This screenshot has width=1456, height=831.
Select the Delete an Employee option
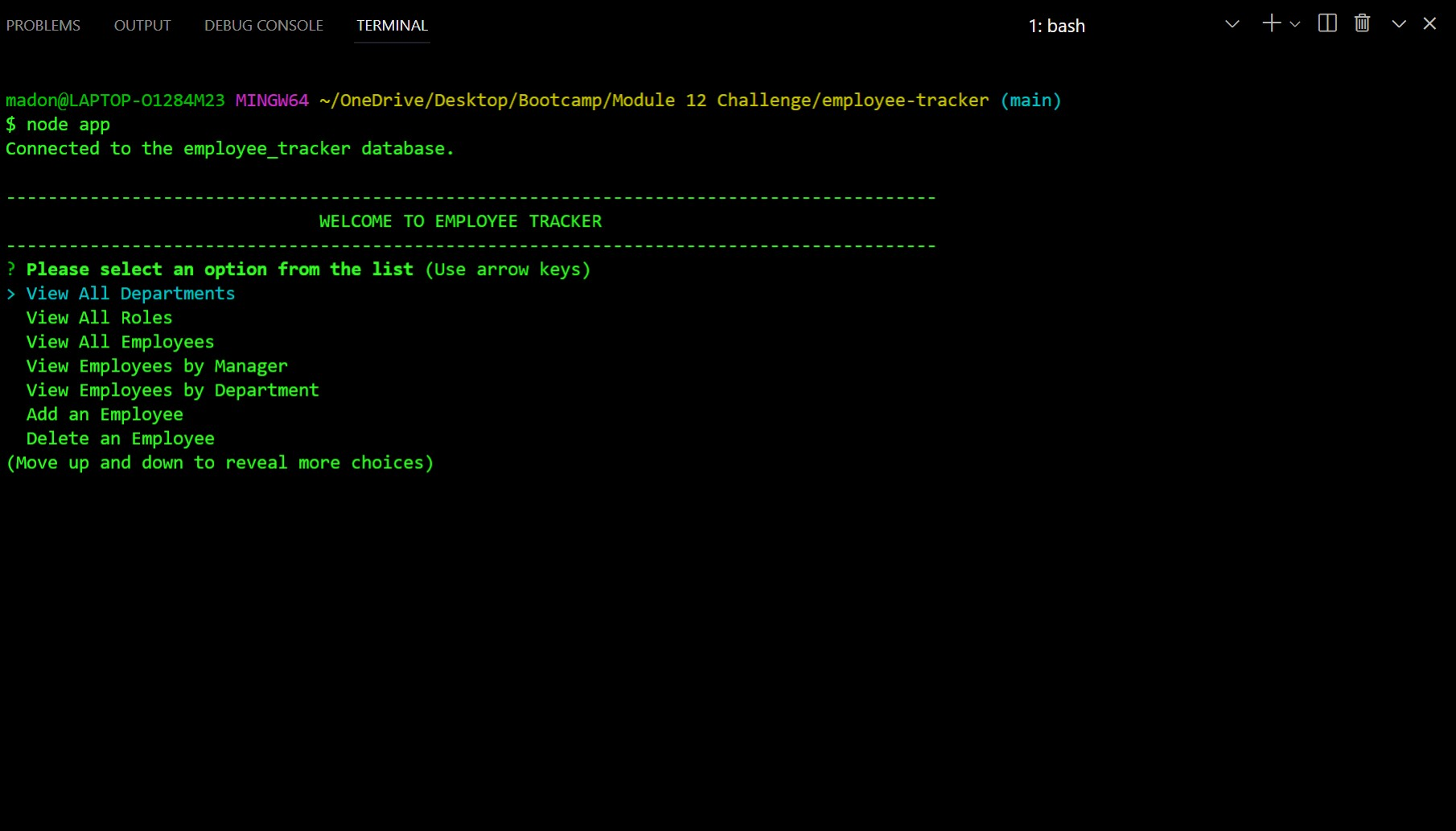[x=119, y=438]
